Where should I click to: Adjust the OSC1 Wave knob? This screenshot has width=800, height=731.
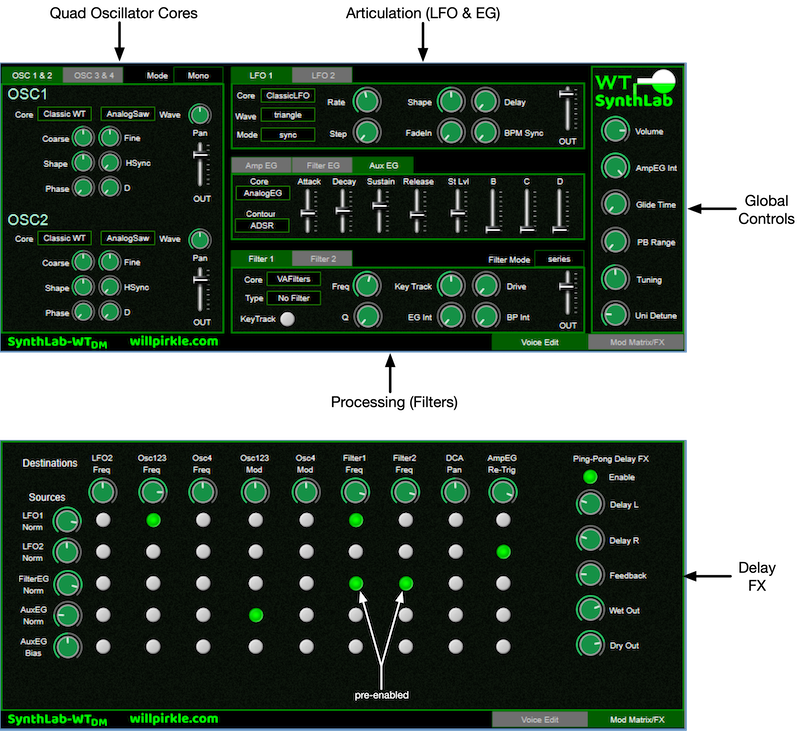tap(199, 114)
